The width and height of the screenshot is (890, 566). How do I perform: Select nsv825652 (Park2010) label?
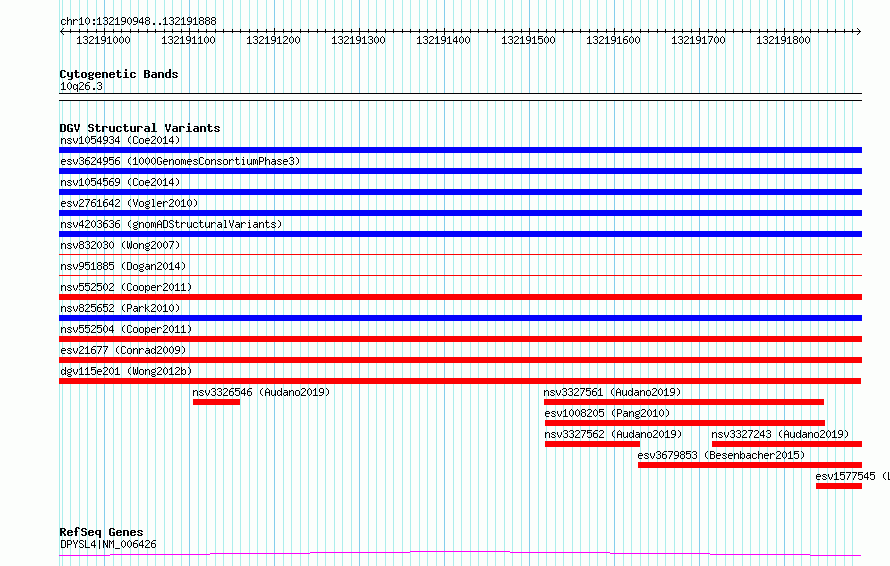(x=120, y=308)
